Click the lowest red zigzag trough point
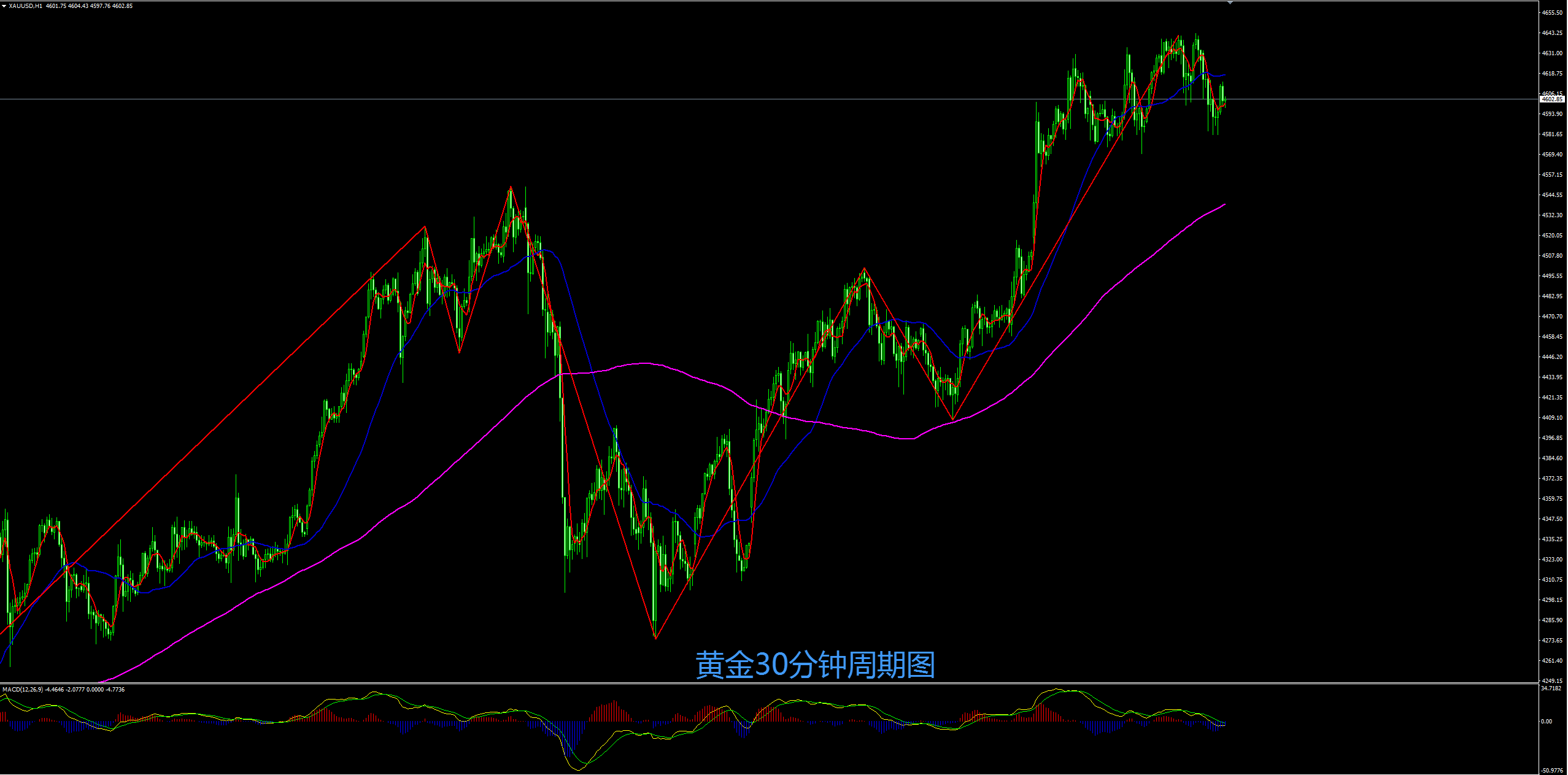Screen dimensions: 1568x775 coord(655,638)
